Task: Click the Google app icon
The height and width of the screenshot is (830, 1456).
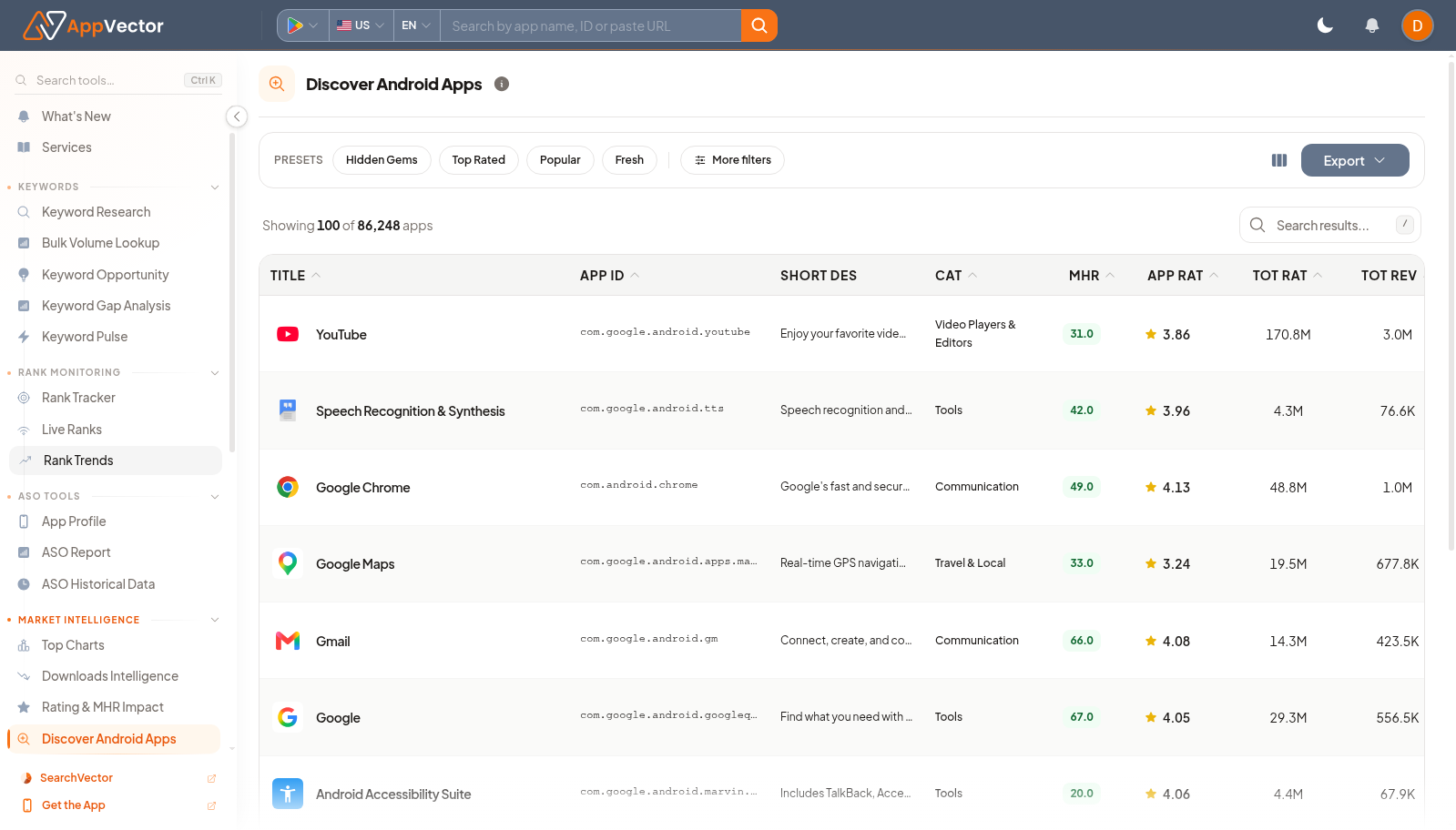Action: [288, 717]
